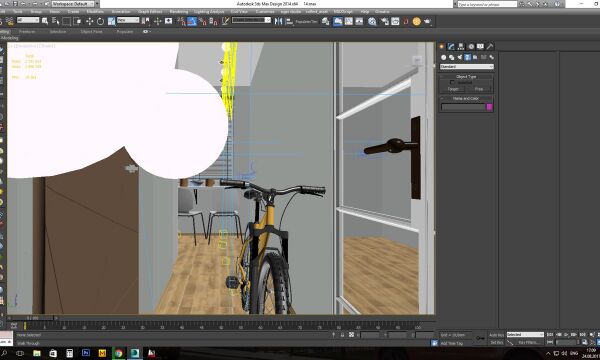The image size is (600, 360).
Task: Open the reference coordinate system dropdown
Action: [128, 20]
